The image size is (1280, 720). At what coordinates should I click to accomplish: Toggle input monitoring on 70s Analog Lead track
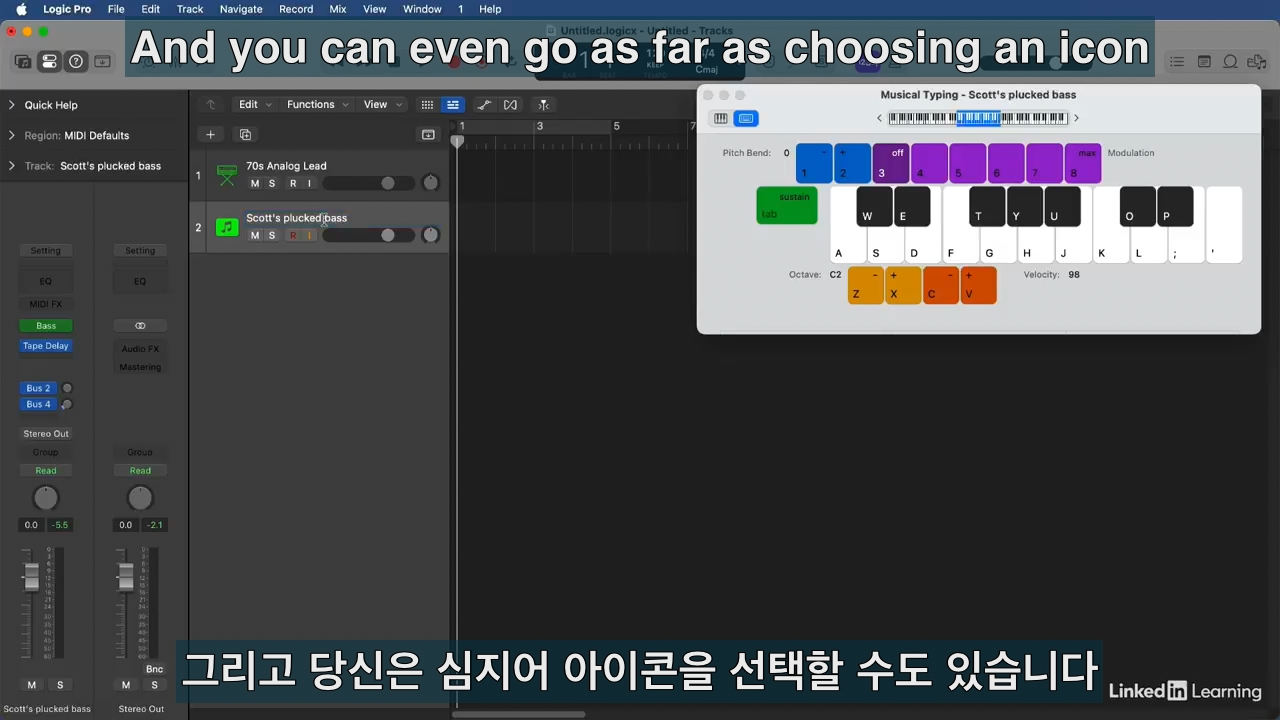pos(310,183)
